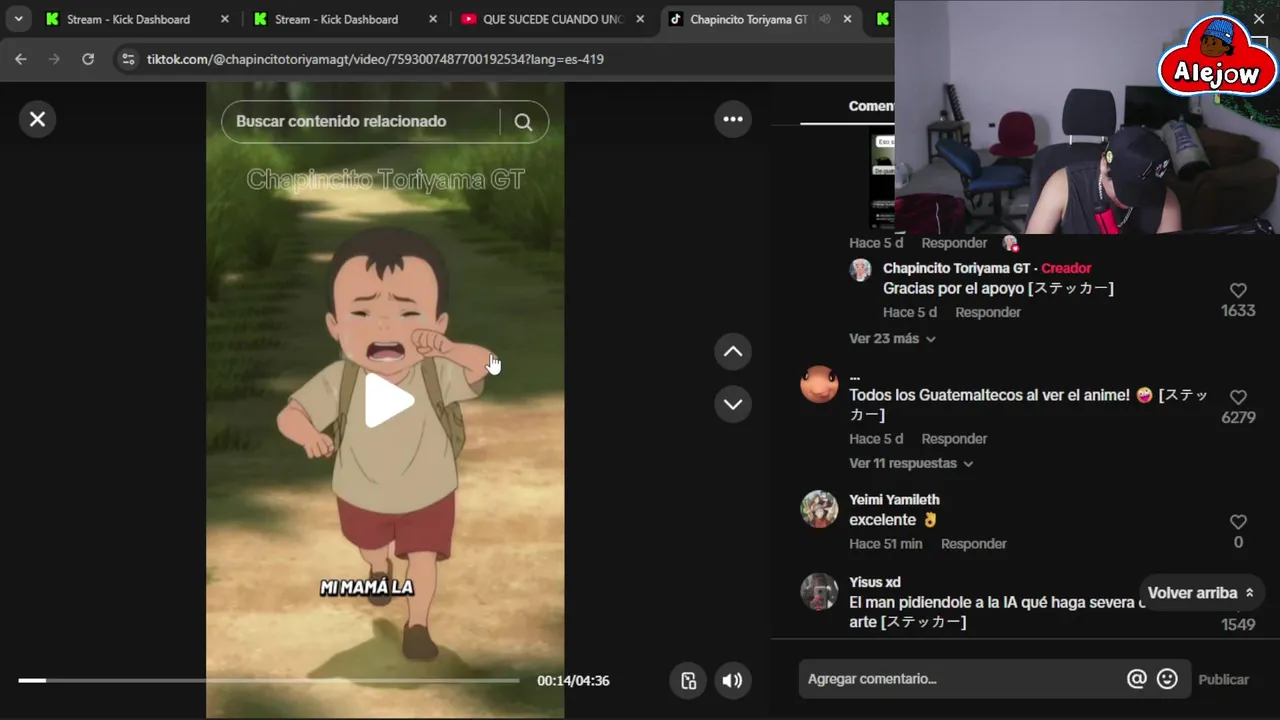Close the TikTok video viewer with X
Image resolution: width=1280 pixels, height=720 pixels.
pyautogui.click(x=37, y=119)
